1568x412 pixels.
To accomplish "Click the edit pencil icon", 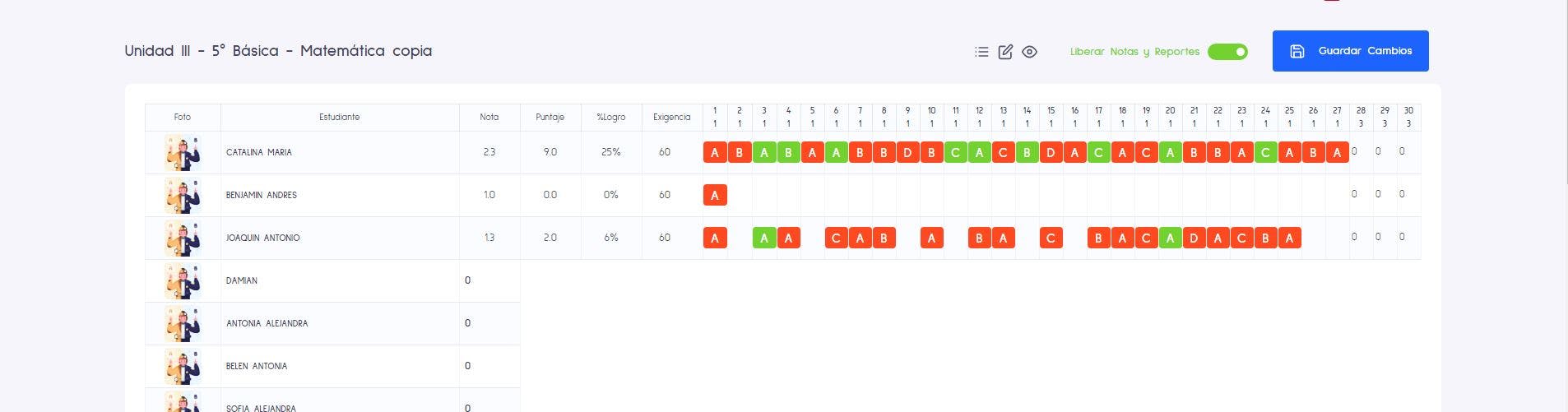I will pos(1005,52).
